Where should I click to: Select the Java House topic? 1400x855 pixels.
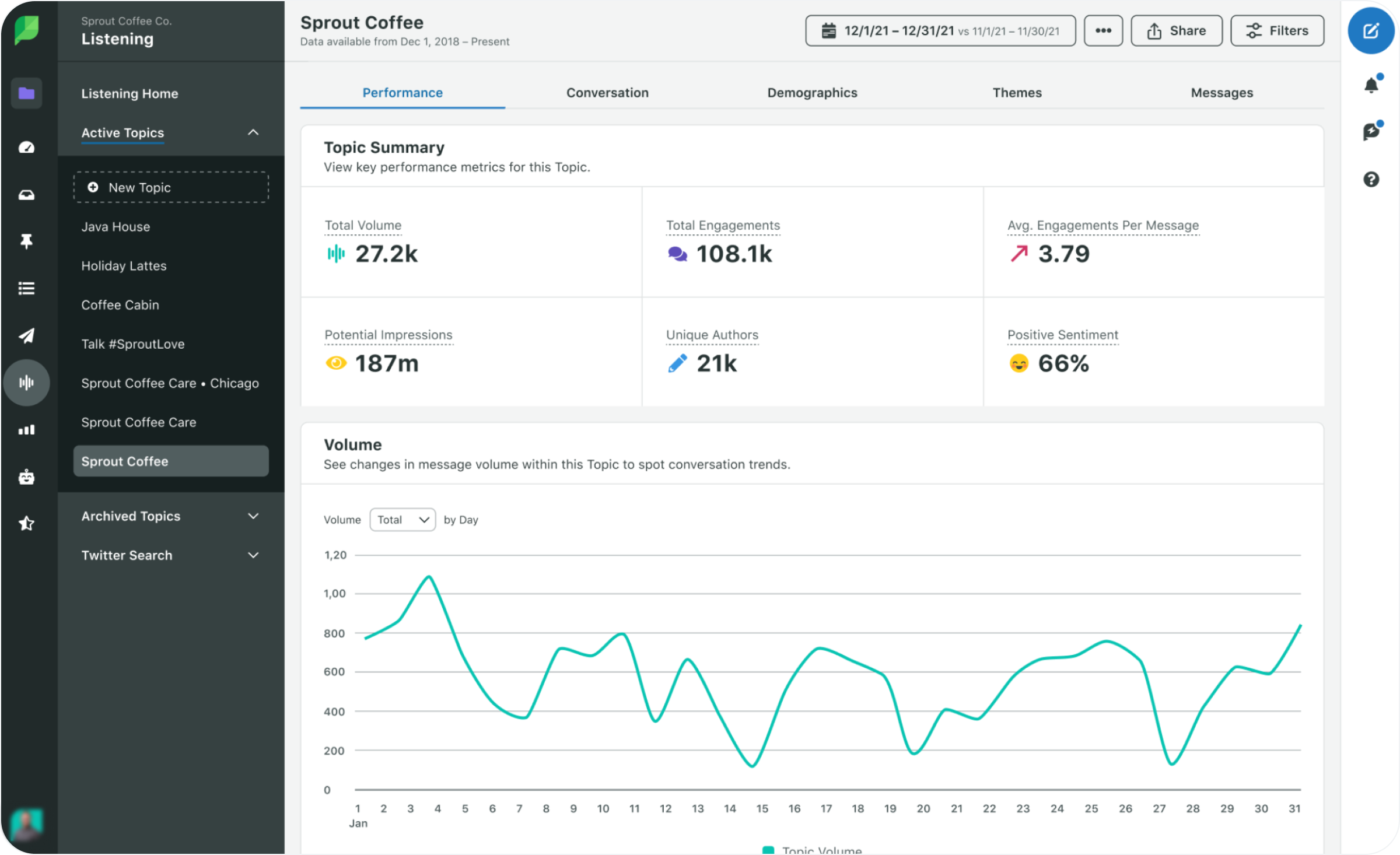click(x=116, y=227)
